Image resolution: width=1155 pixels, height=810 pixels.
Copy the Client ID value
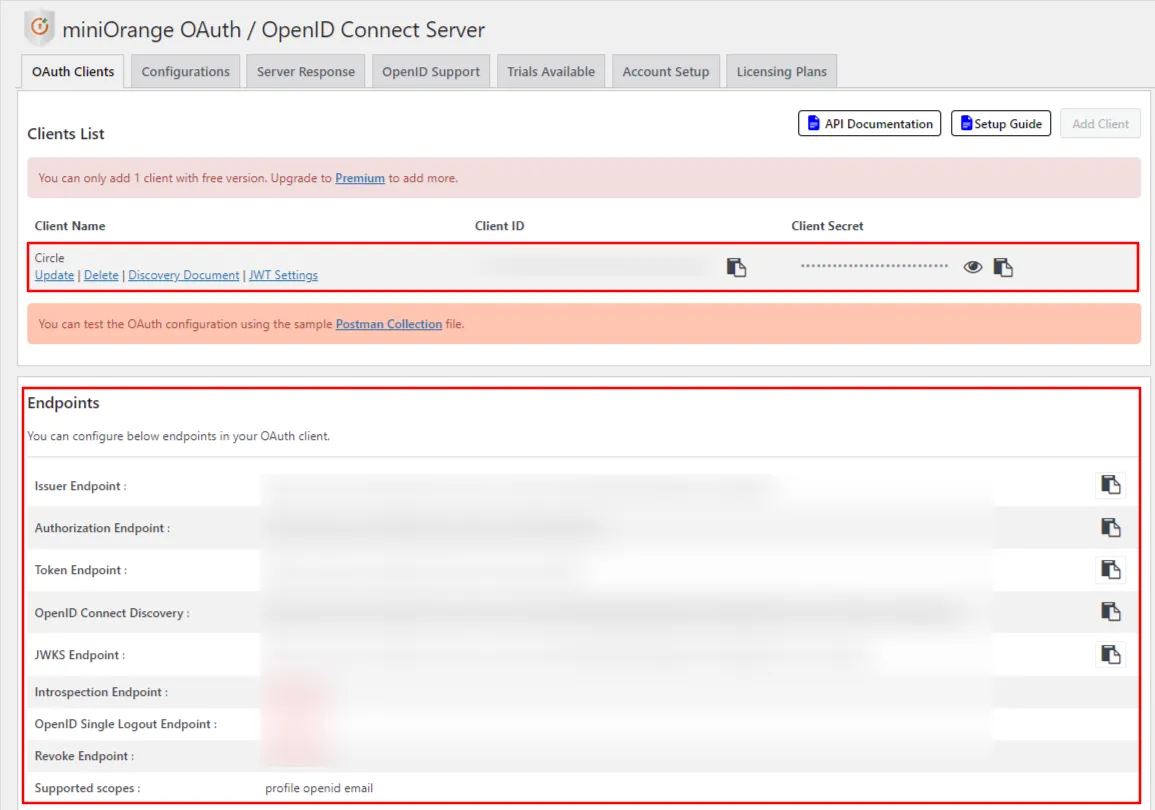tap(736, 267)
